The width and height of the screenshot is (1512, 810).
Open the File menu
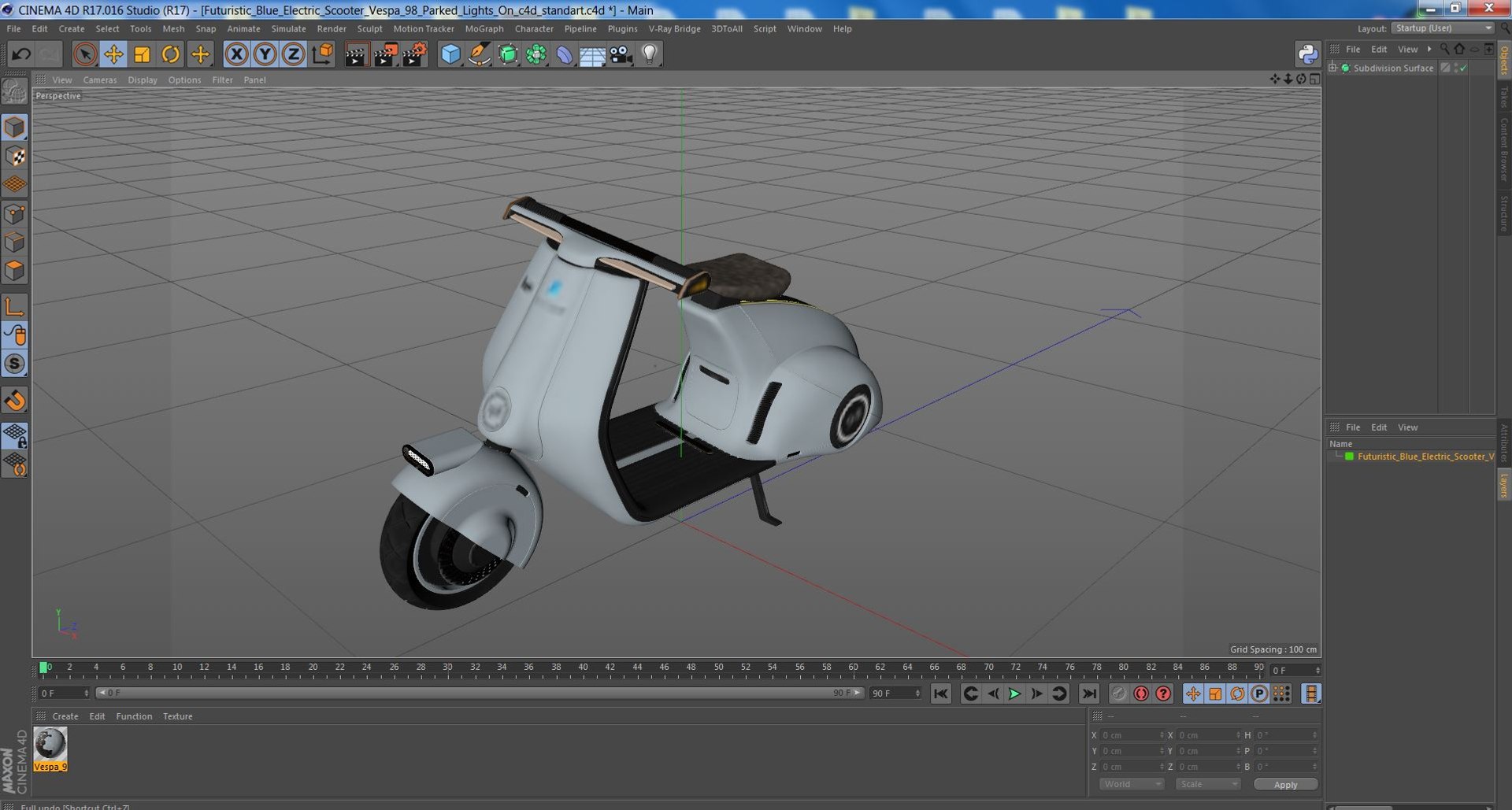(x=13, y=29)
